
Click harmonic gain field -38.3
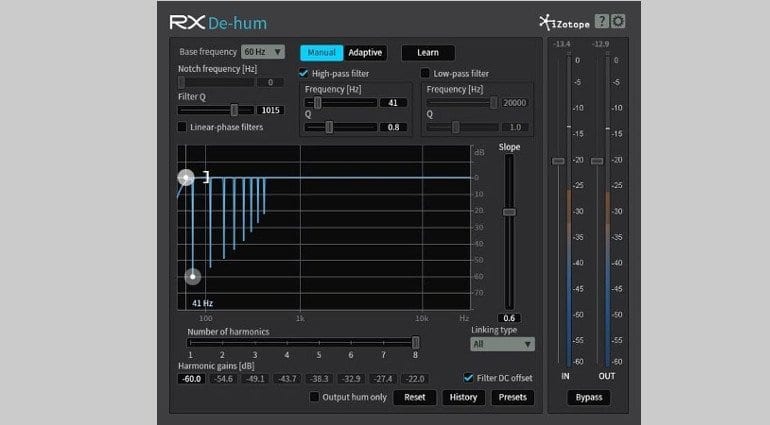319,379
